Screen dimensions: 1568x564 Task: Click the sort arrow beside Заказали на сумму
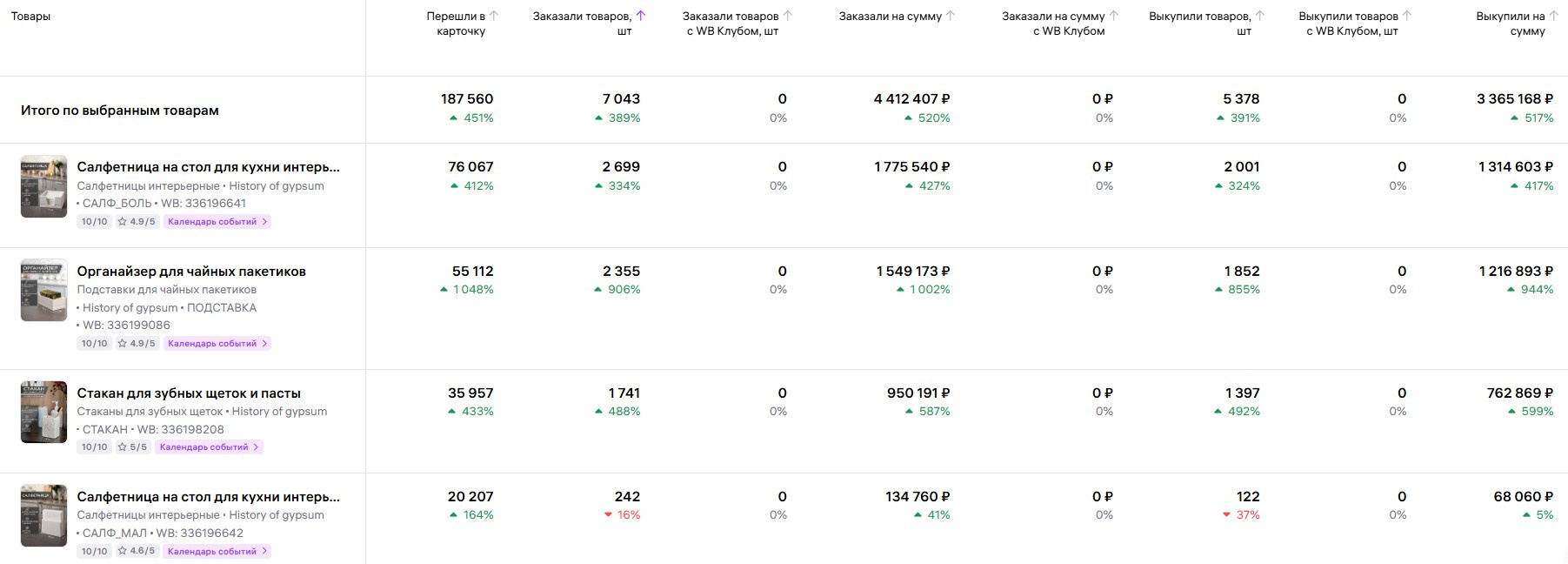tap(951, 16)
